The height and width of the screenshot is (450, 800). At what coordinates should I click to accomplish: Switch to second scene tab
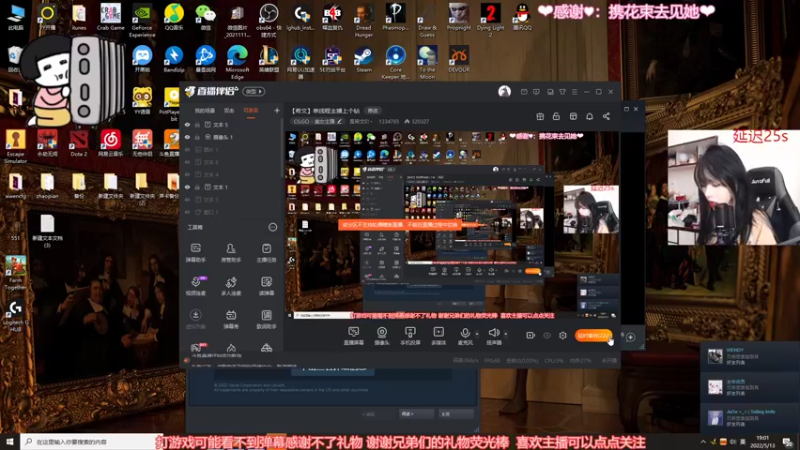pyautogui.click(x=229, y=110)
